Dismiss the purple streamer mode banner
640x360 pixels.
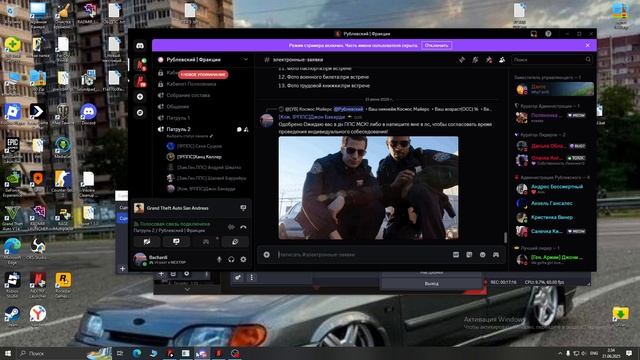click(x=587, y=45)
